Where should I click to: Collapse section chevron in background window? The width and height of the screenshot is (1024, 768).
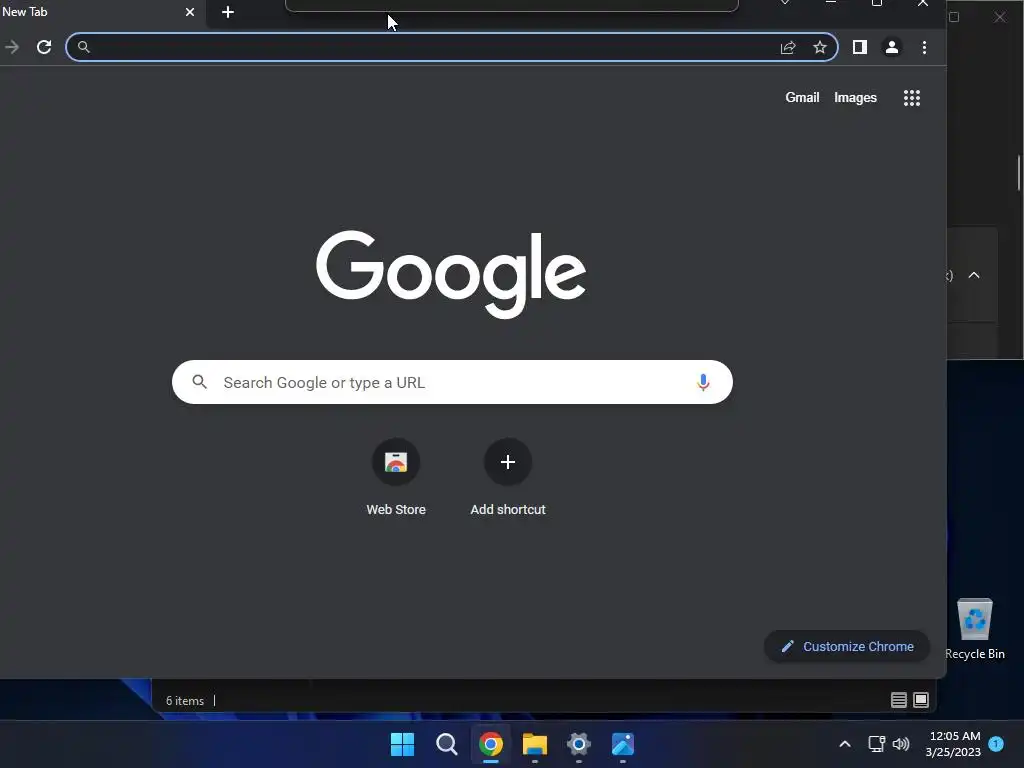click(x=974, y=276)
